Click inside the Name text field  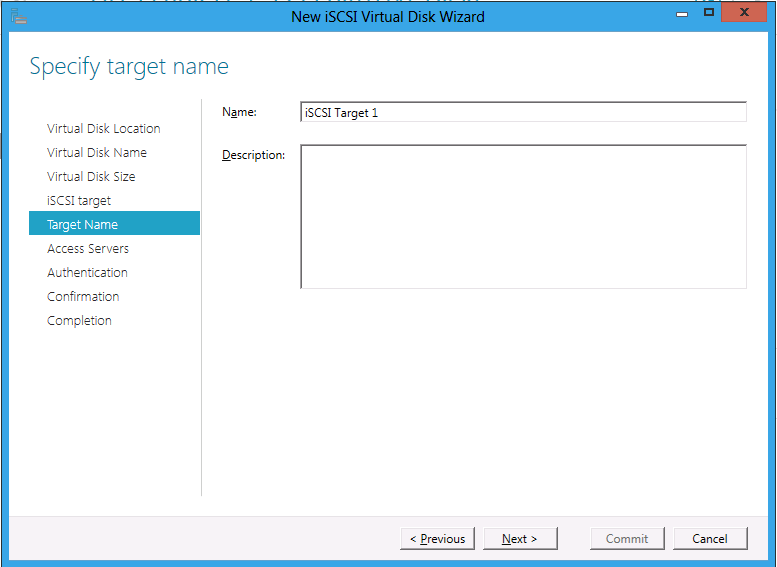tap(523, 112)
